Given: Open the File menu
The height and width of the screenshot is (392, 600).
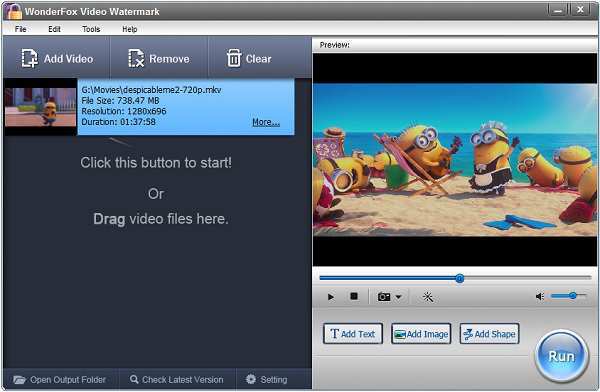Looking at the screenshot, I should [x=20, y=29].
